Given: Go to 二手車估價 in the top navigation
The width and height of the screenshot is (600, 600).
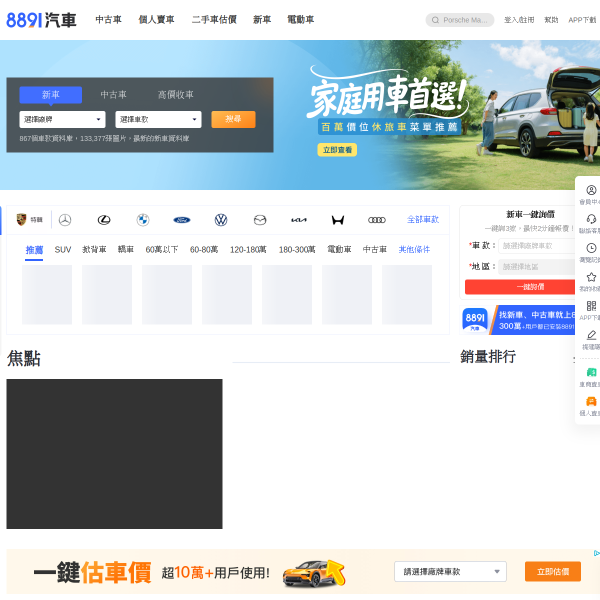Looking at the screenshot, I should (x=214, y=20).
